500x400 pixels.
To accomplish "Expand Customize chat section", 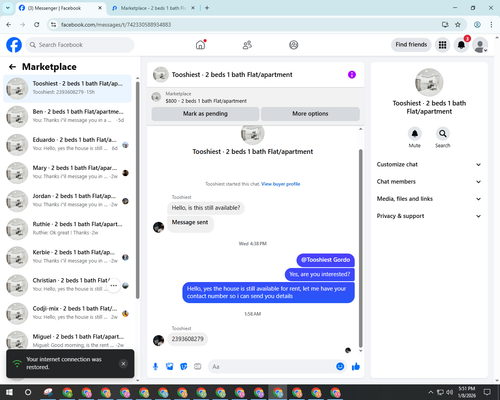I will click(429, 164).
